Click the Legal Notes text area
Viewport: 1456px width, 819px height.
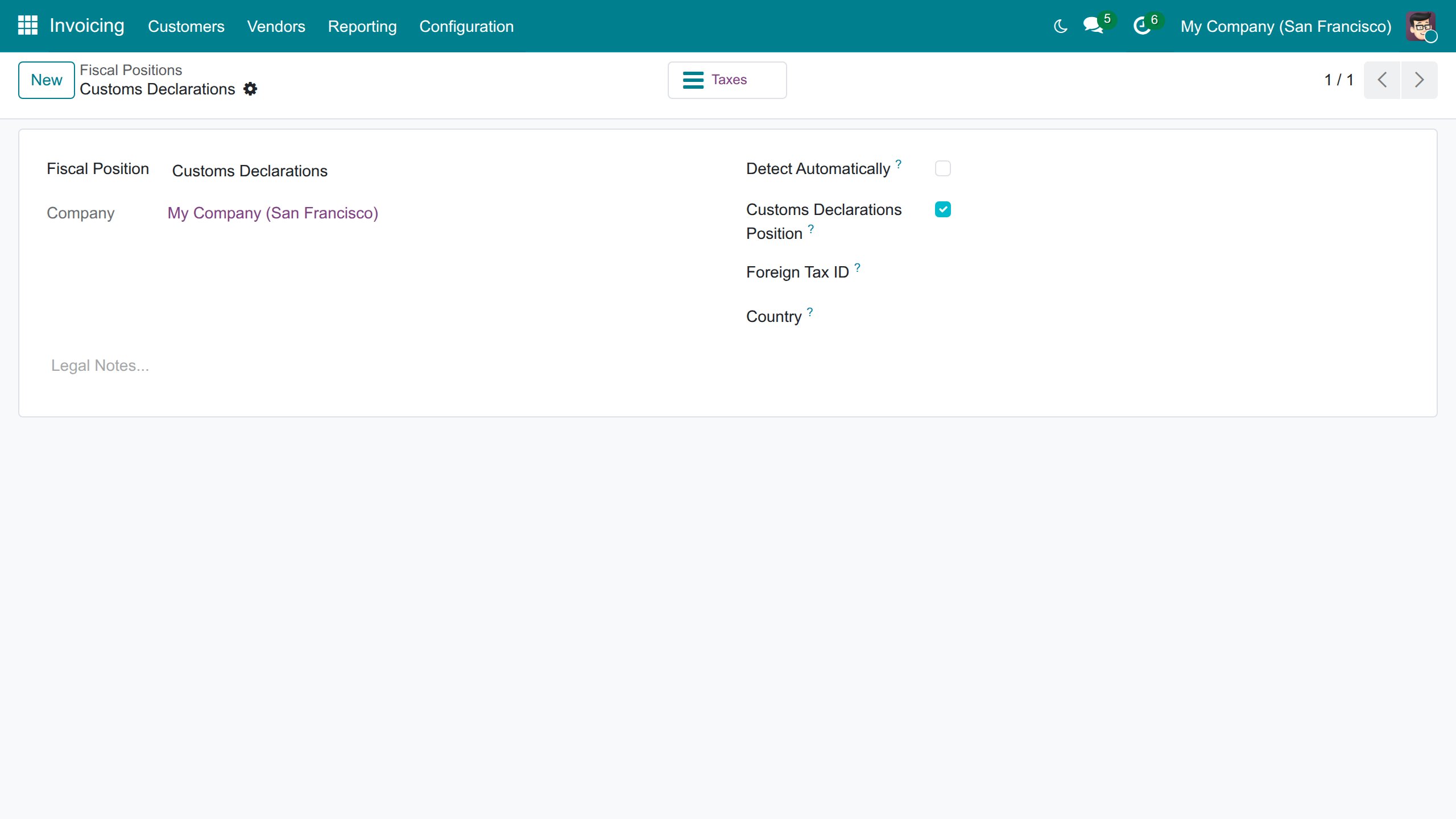coord(728,365)
